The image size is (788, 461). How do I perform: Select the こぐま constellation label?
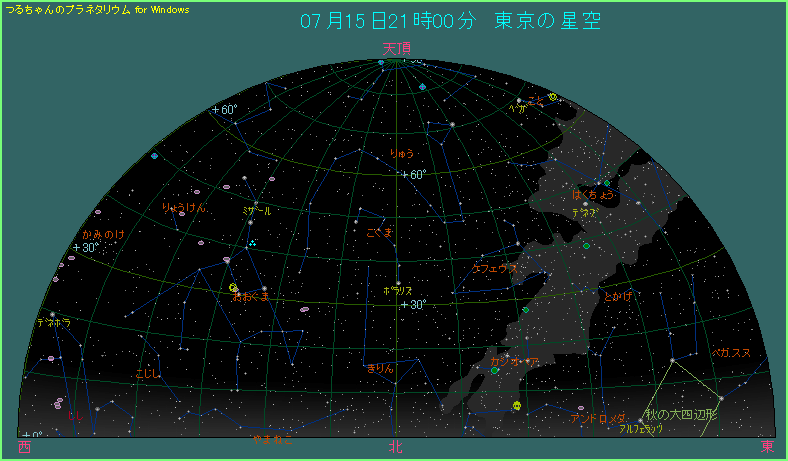381,232
